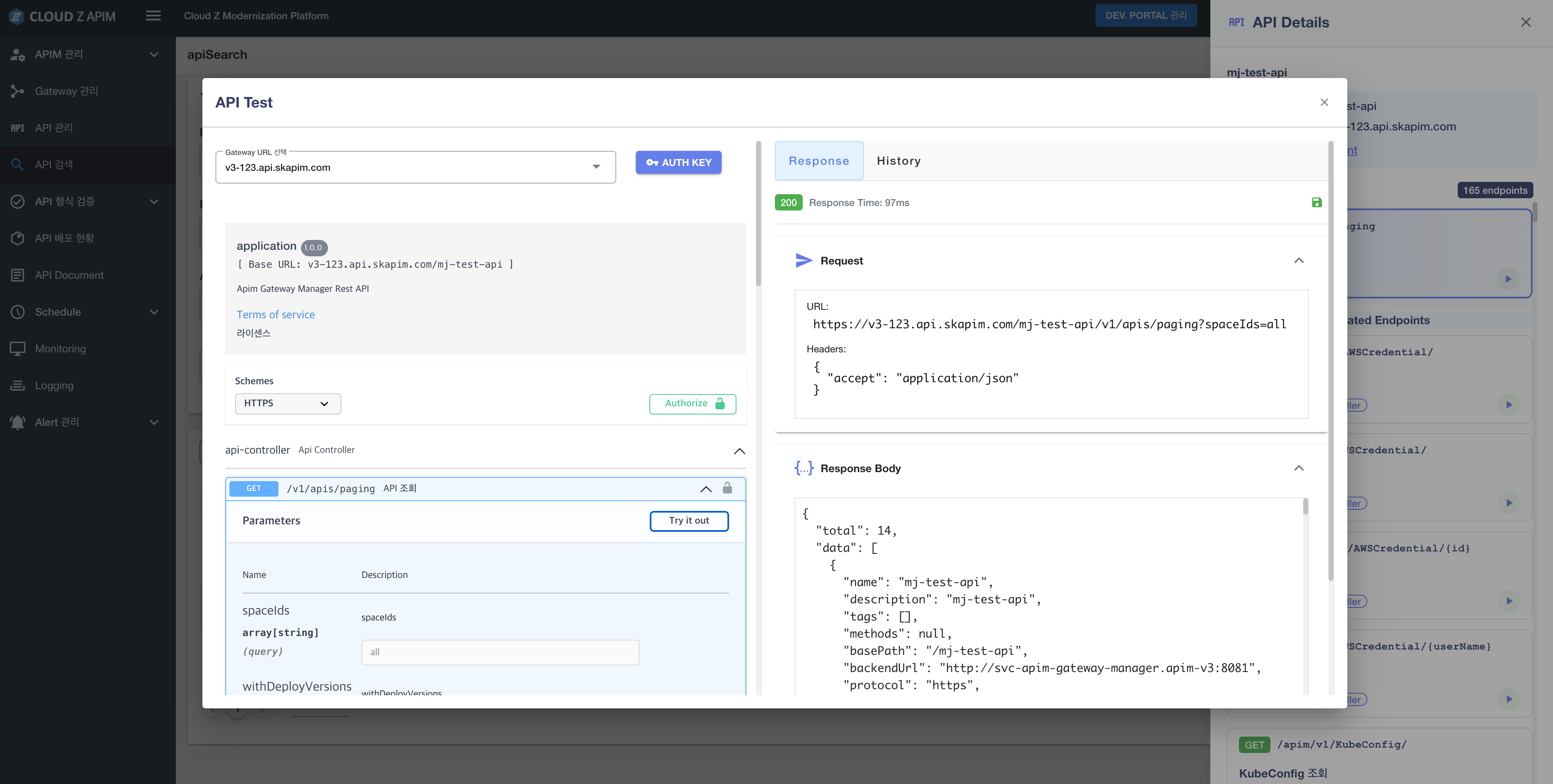Click API Document sidebar item
1553x784 pixels.
tap(69, 275)
